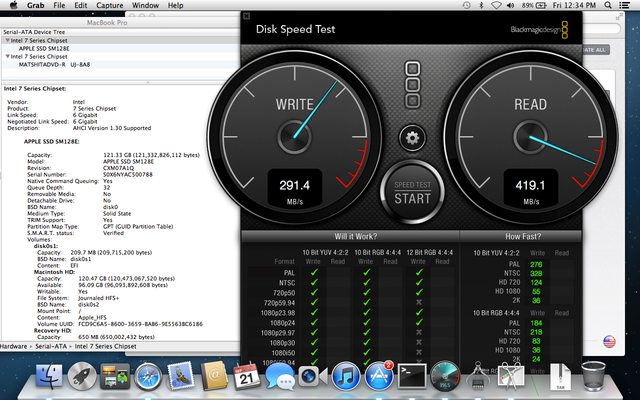Click the HD 720 write value 124
The height and width of the screenshot is (400, 640).
point(536,282)
